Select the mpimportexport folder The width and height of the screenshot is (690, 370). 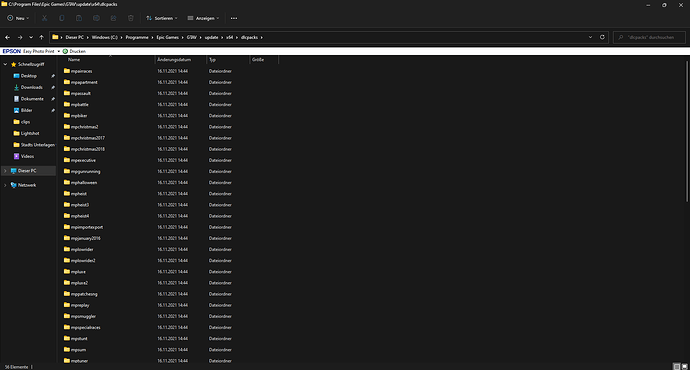pos(87,227)
